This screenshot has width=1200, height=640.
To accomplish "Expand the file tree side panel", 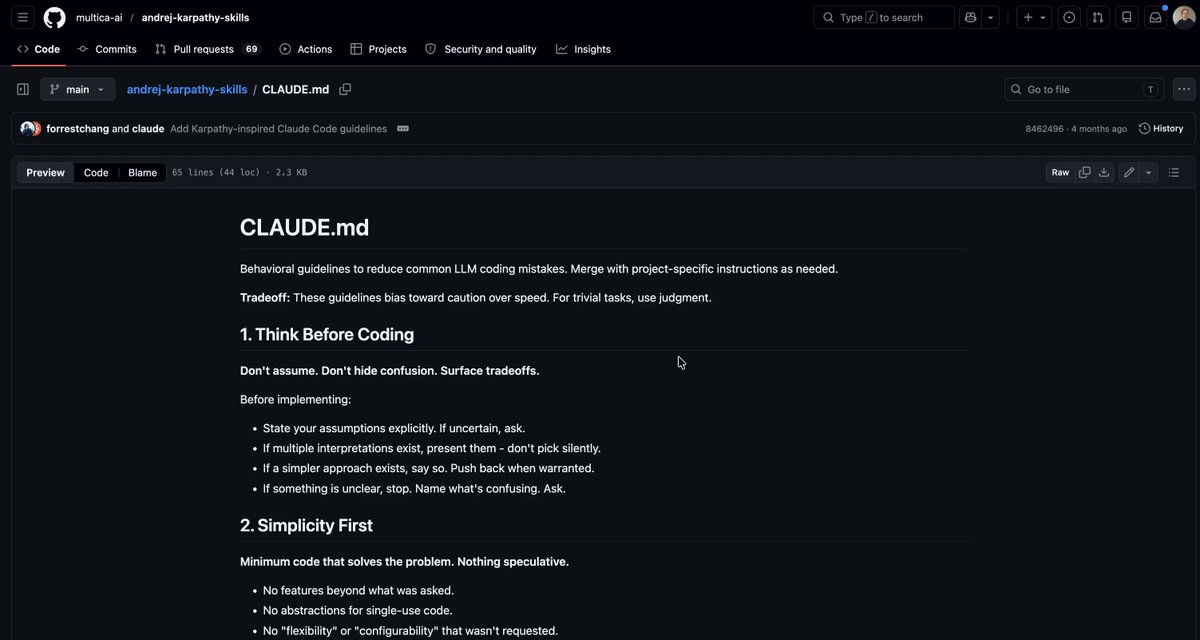I will [x=23, y=89].
